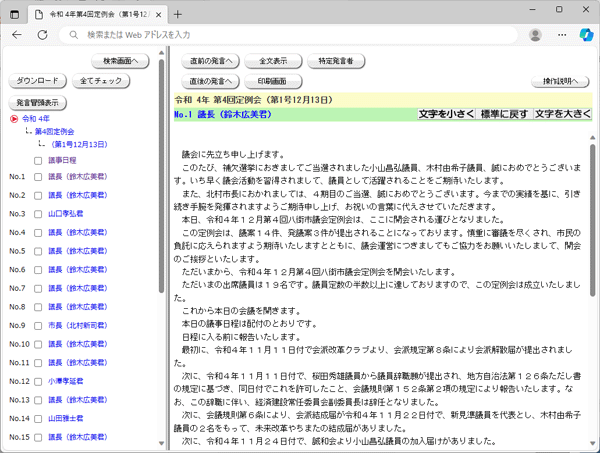
Task: Check the No.15 議長 checkbox
Action: 38,438
